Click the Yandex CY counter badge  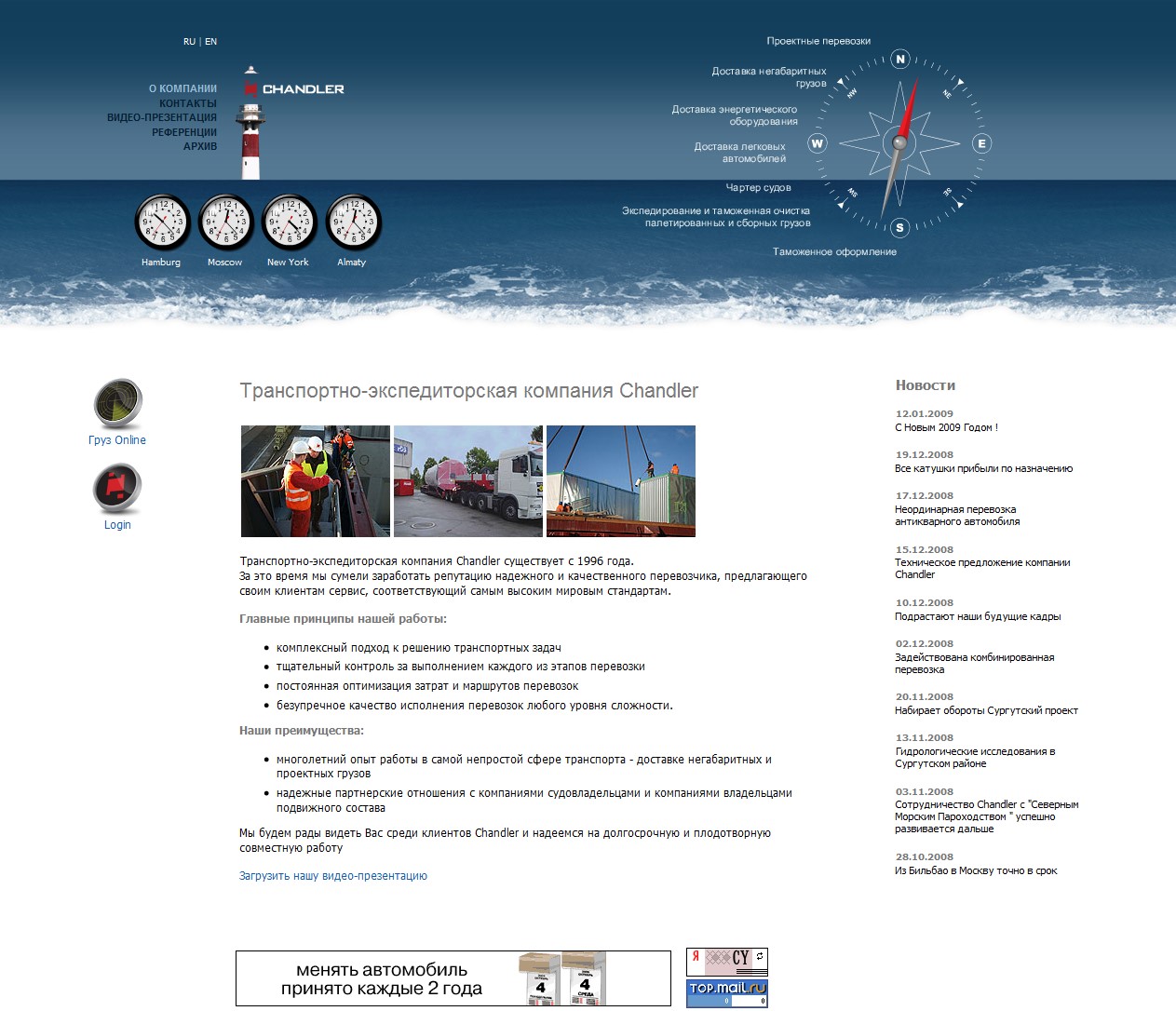[x=727, y=962]
